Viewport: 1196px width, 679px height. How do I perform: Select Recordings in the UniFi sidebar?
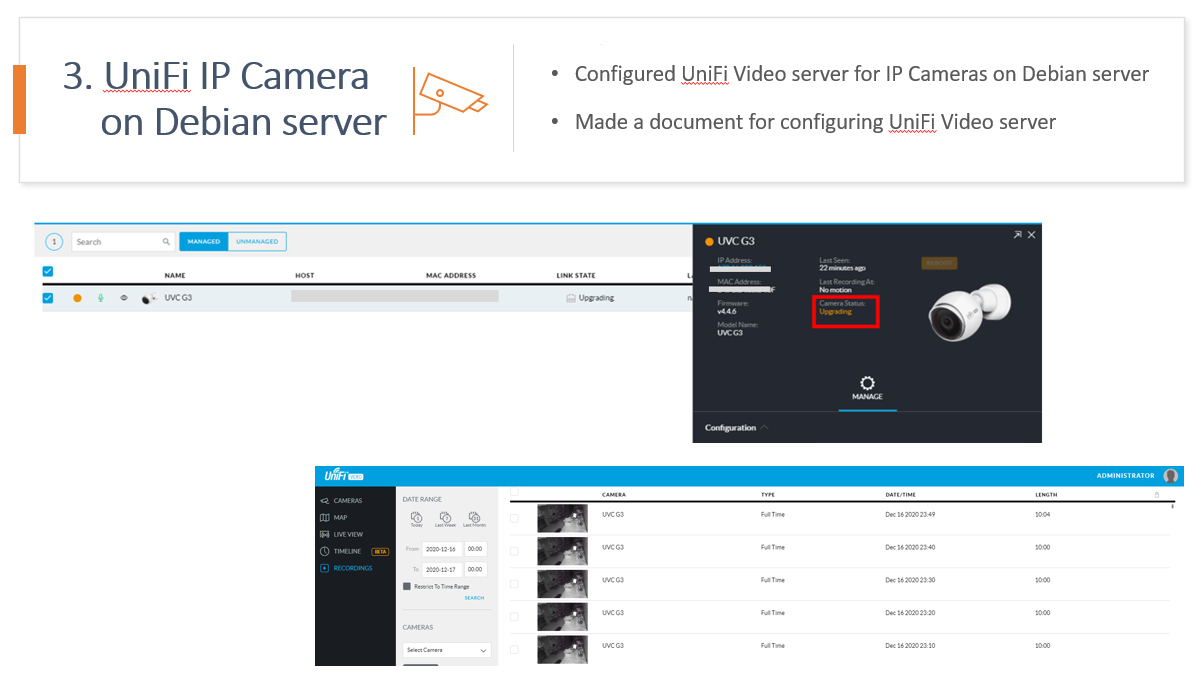[346, 568]
